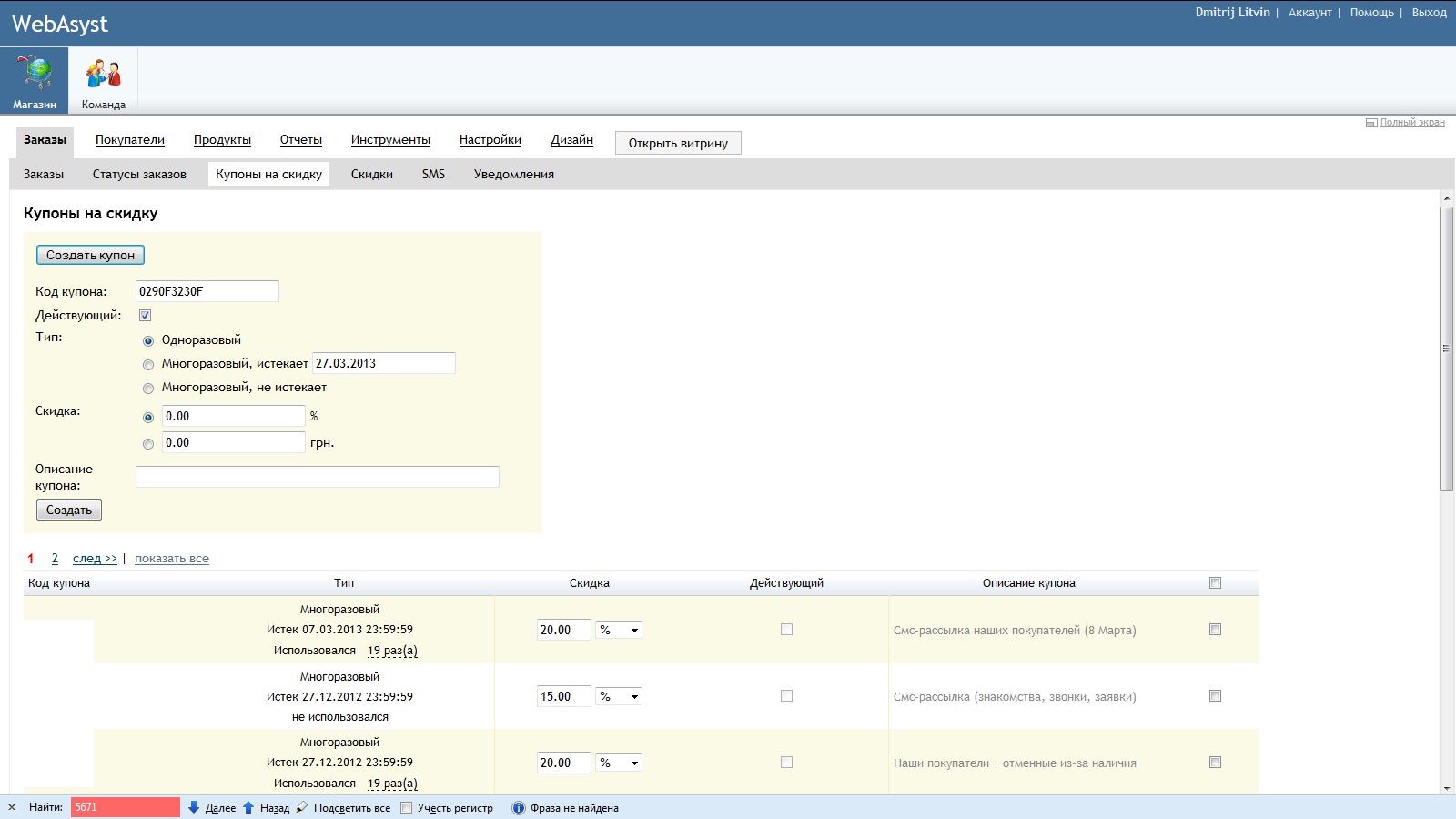Select row checkbox for знакомства, звонки coupon
The width and height of the screenshot is (1456, 819).
pyautogui.click(x=1215, y=695)
